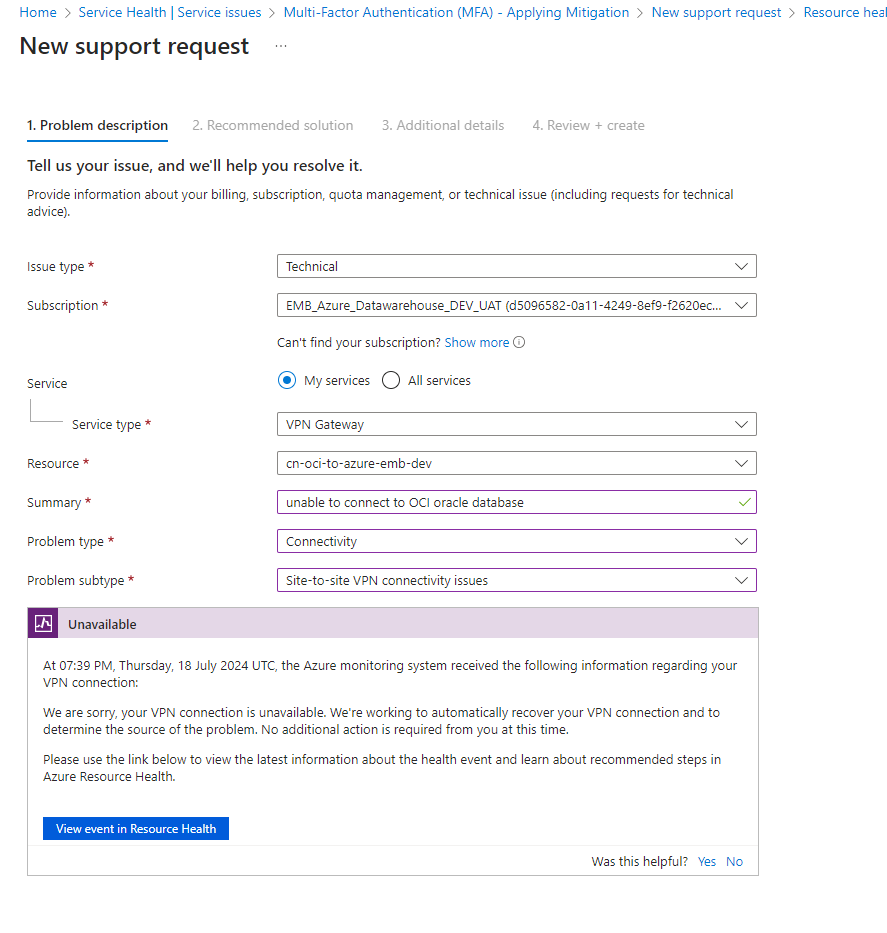Click the Unavailable health status icon
The width and height of the screenshot is (887, 933).
[43, 623]
